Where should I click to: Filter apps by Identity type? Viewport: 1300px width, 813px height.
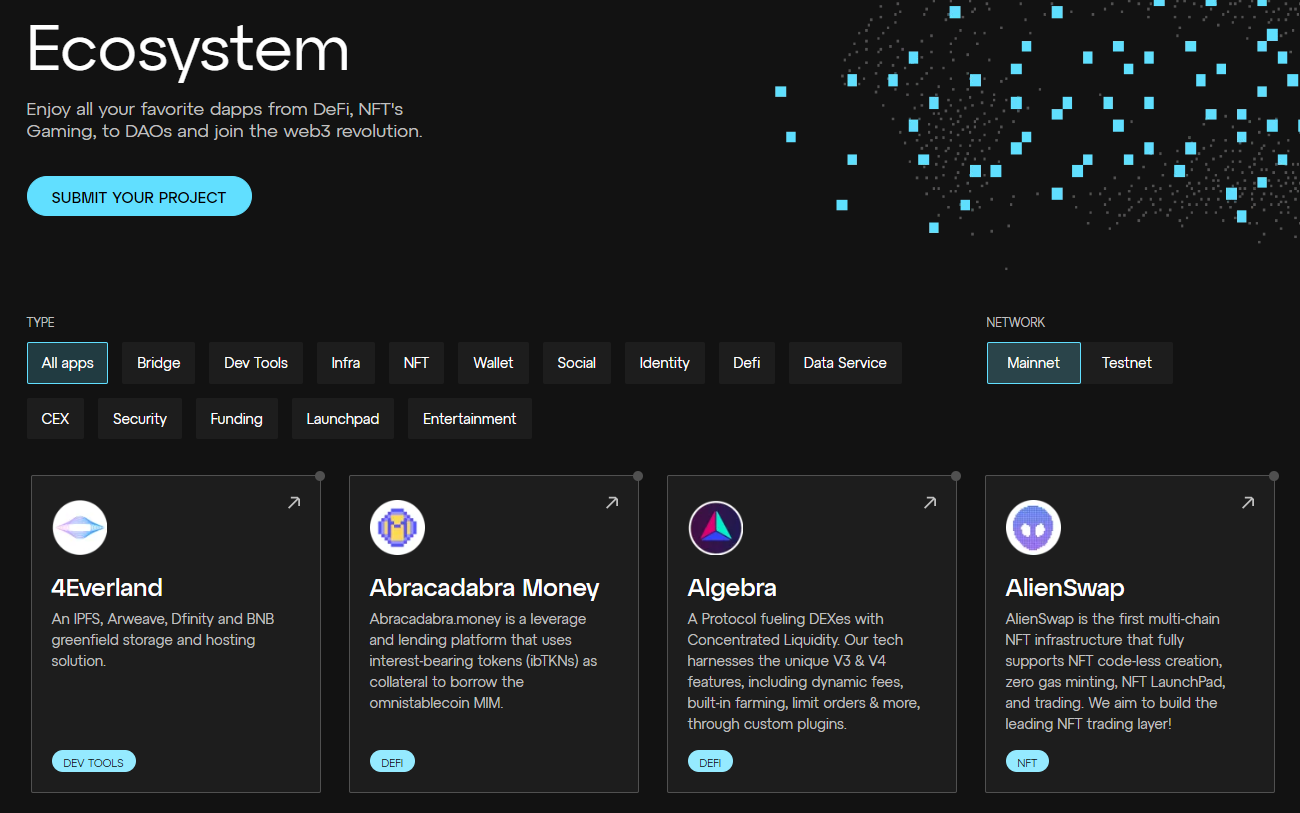(x=665, y=363)
